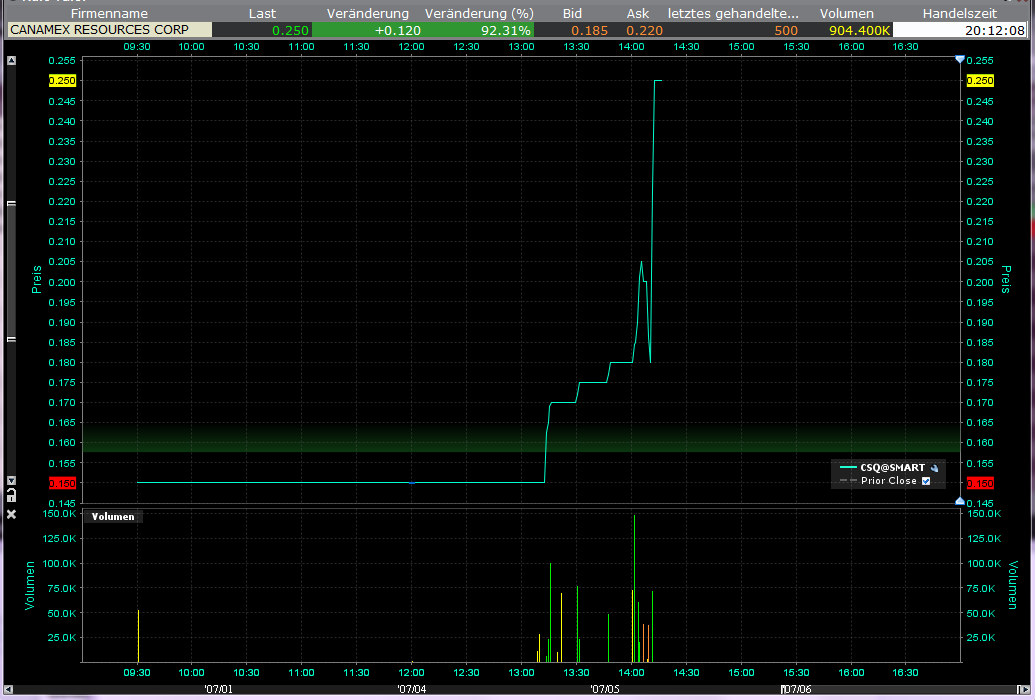Click the wrench icon beside CSQ@SMART legend
The width and height of the screenshot is (1035, 700).
pyautogui.click(x=935, y=467)
